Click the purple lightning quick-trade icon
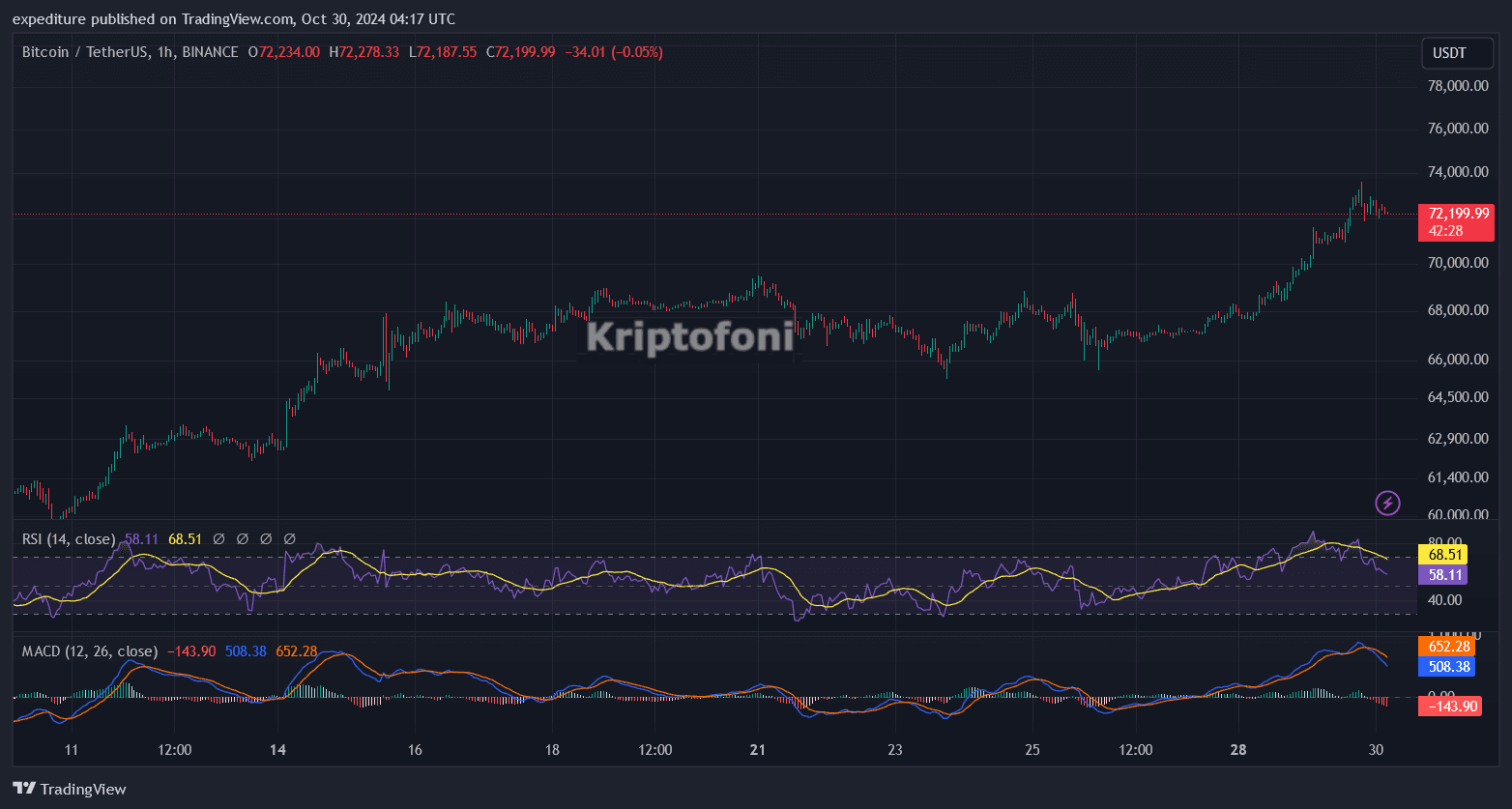 pos(1386,503)
